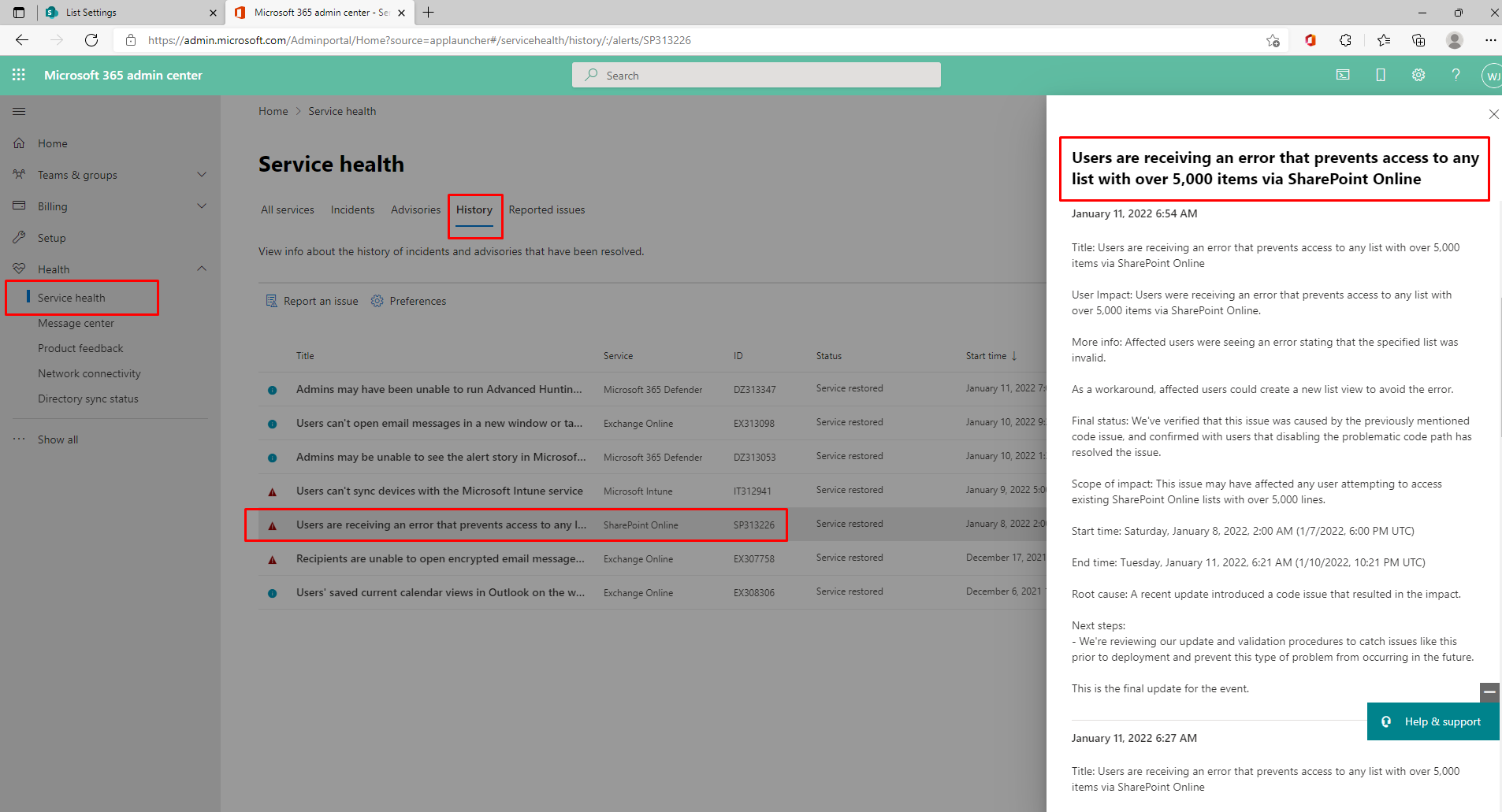Switch to the Reported issues tab

point(547,209)
